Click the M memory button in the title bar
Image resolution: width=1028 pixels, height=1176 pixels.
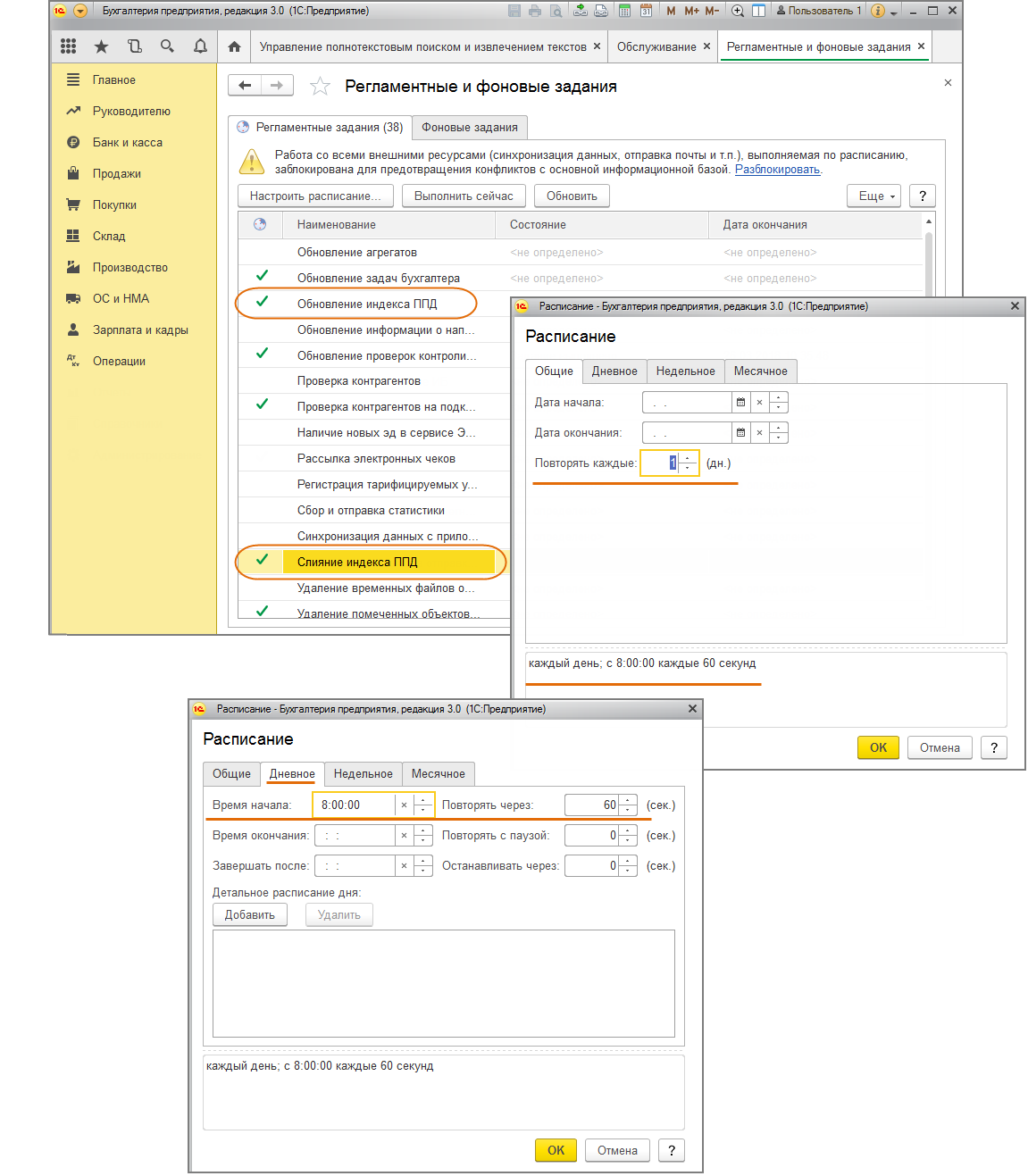[x=671, y=11]
